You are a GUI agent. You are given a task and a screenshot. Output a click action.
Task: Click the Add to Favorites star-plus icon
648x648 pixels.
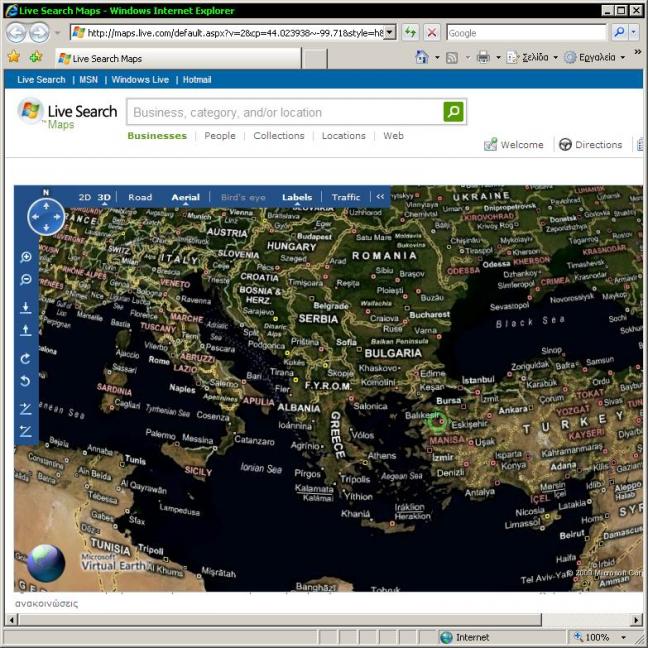tap(36, 57)
